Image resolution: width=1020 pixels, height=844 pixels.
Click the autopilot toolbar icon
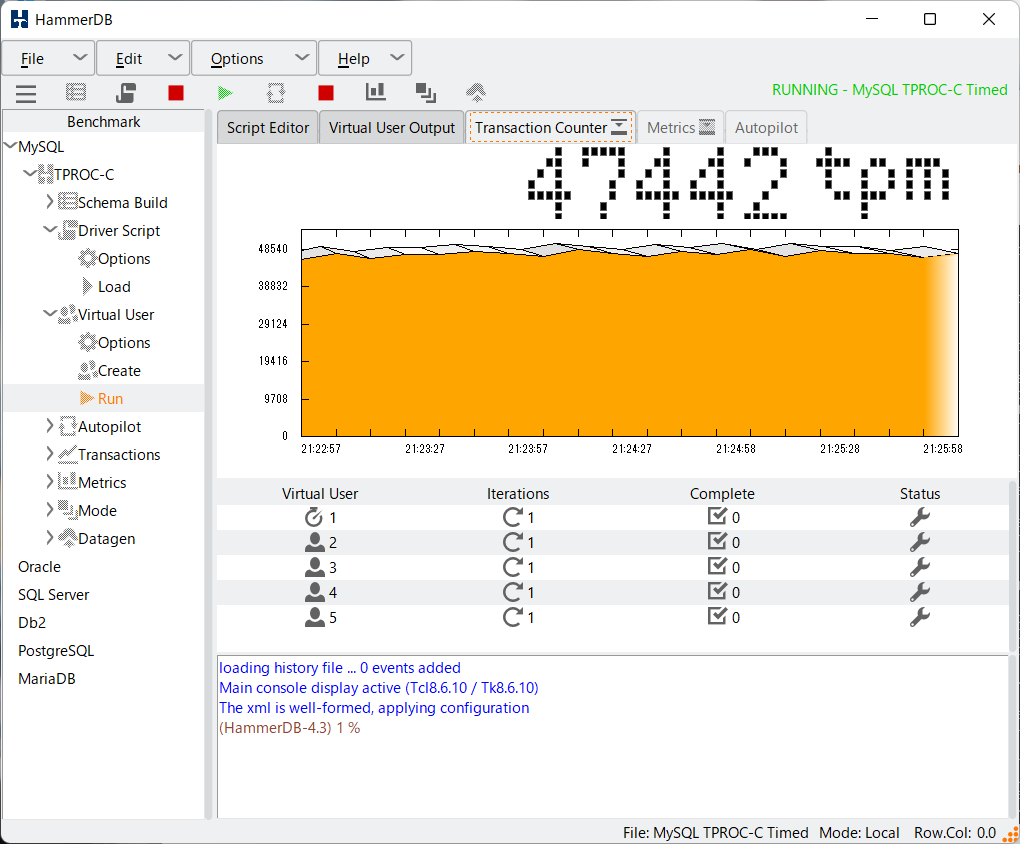coord(276,93)
